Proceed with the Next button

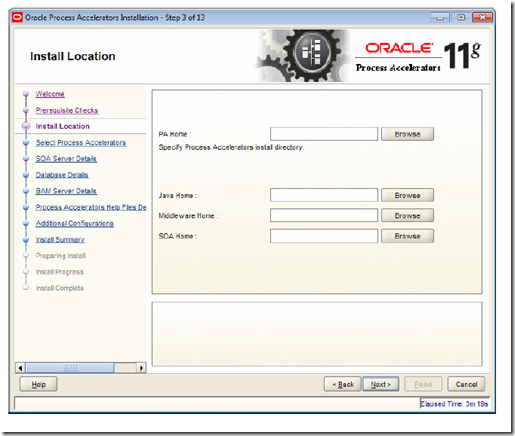[380, 384]
